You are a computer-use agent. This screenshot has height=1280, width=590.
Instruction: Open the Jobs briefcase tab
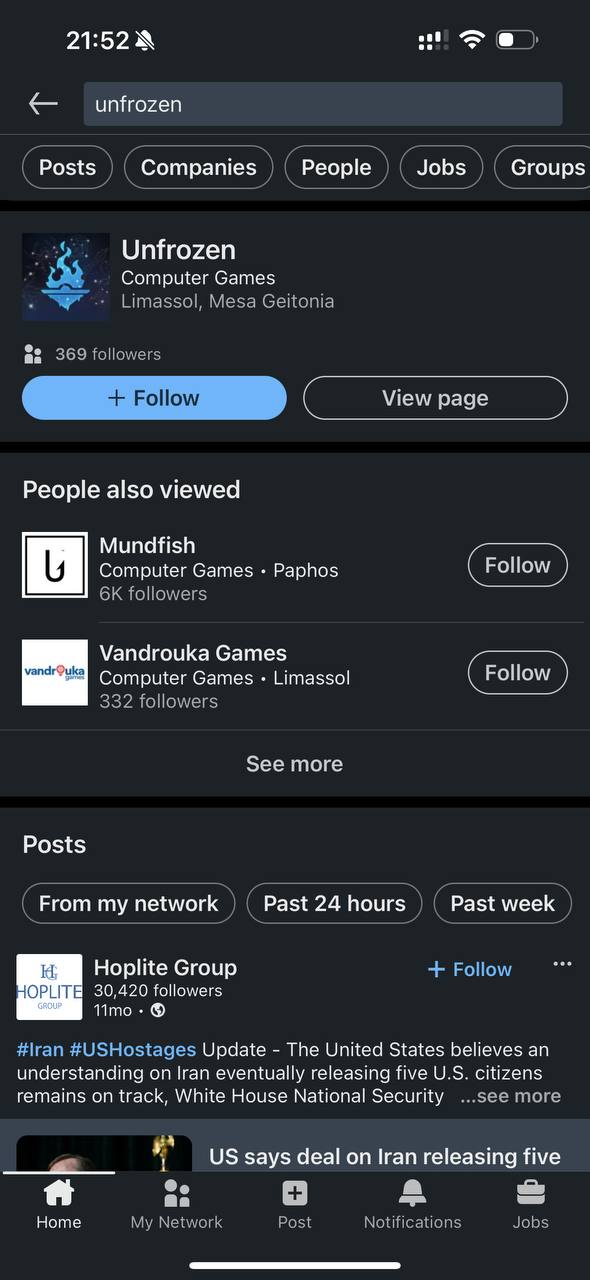530,1204
